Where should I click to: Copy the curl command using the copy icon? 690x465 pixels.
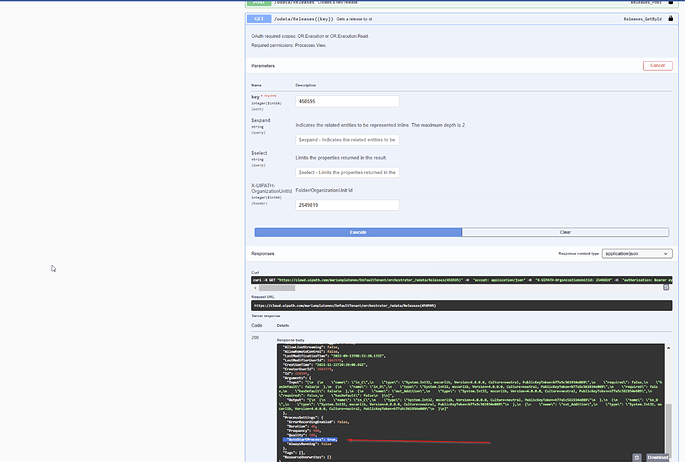666,287
